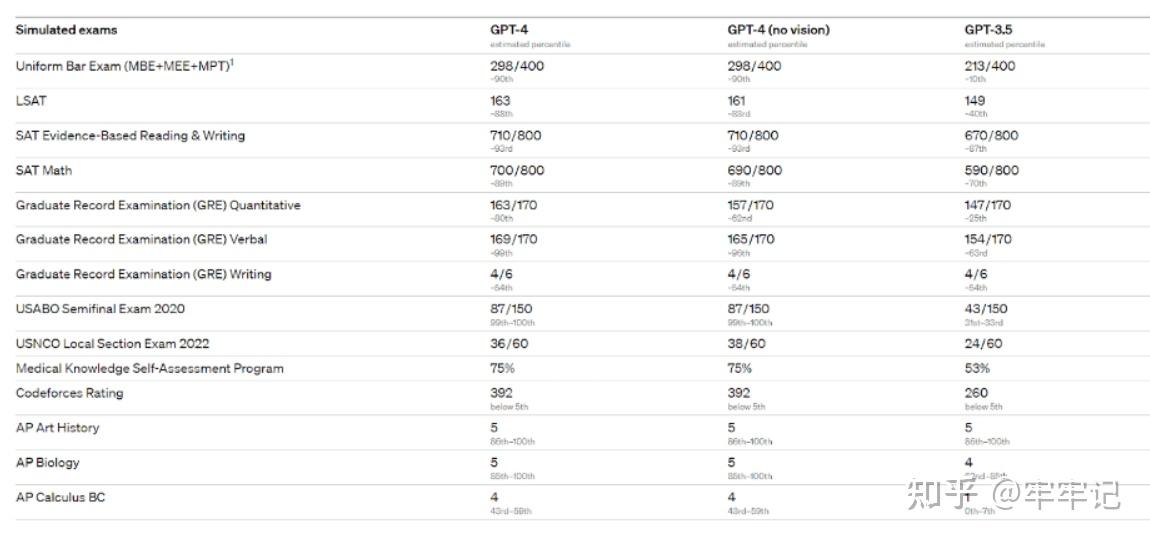
Task: Click the @牢牢记 username watermark
Action: click(1056, 495)
